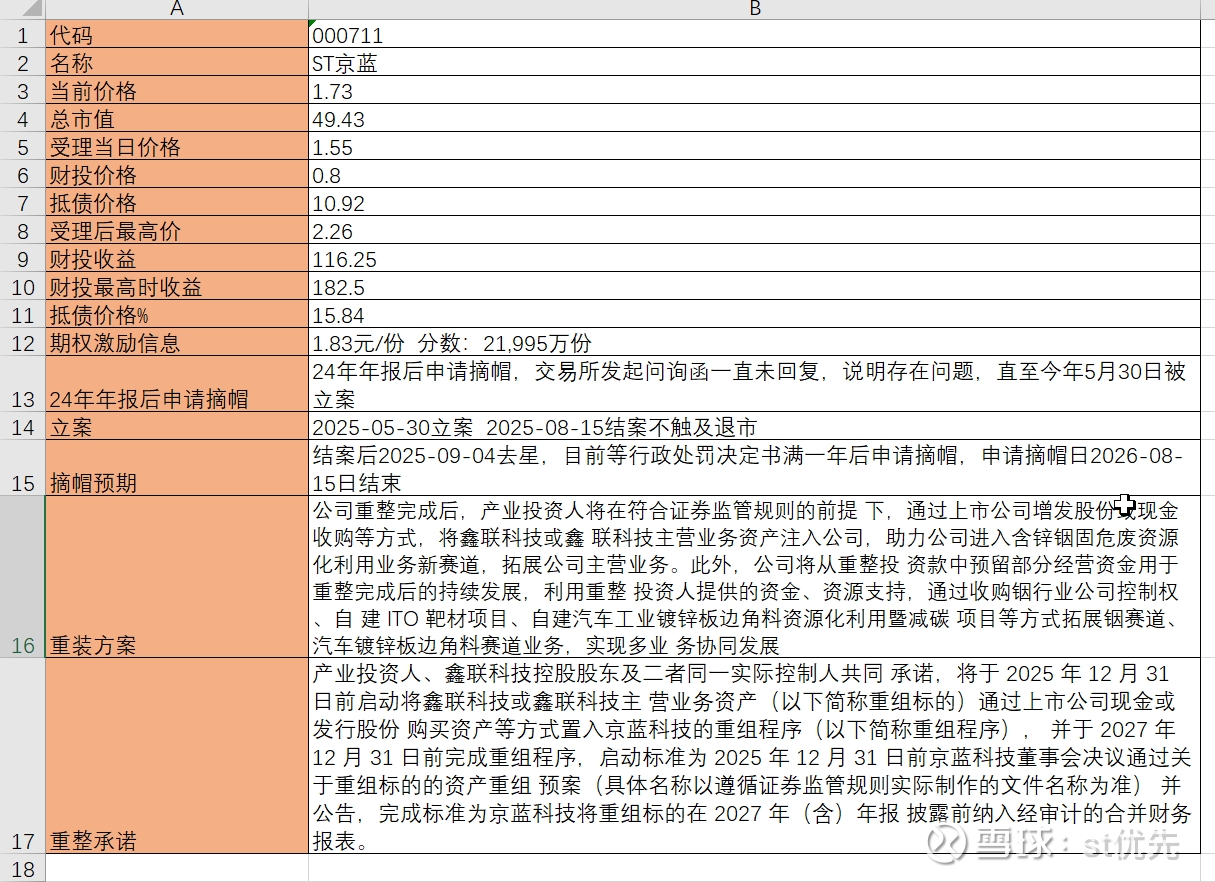Click the 财投收益 label cell
This screenshot has height=882, width=1215.
coord(177,258)
